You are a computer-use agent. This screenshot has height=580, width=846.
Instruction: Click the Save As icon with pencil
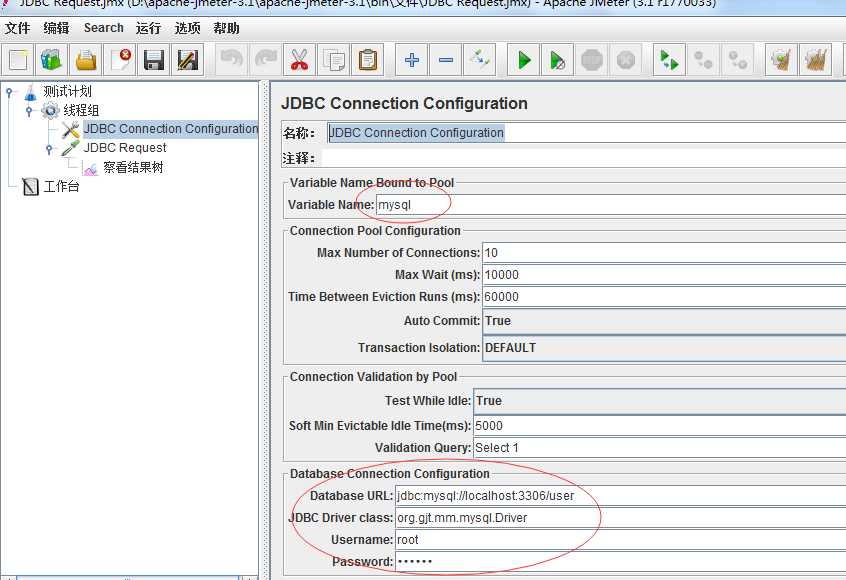tap(188, 60)
